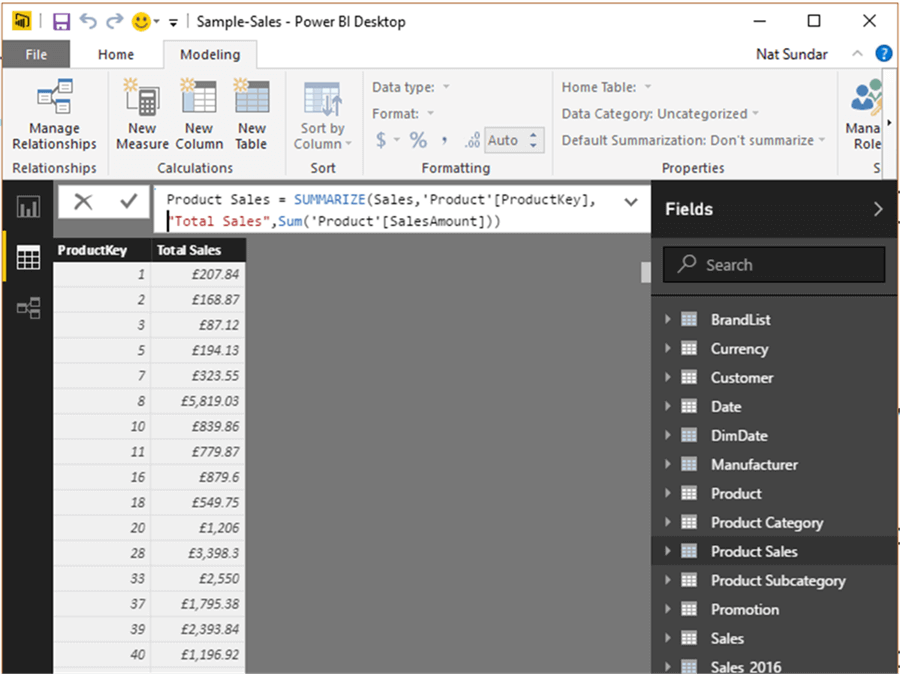Click the Save icon in the title bar
Image resolution: width=900 pixels, height=674 pixels.
61,22
